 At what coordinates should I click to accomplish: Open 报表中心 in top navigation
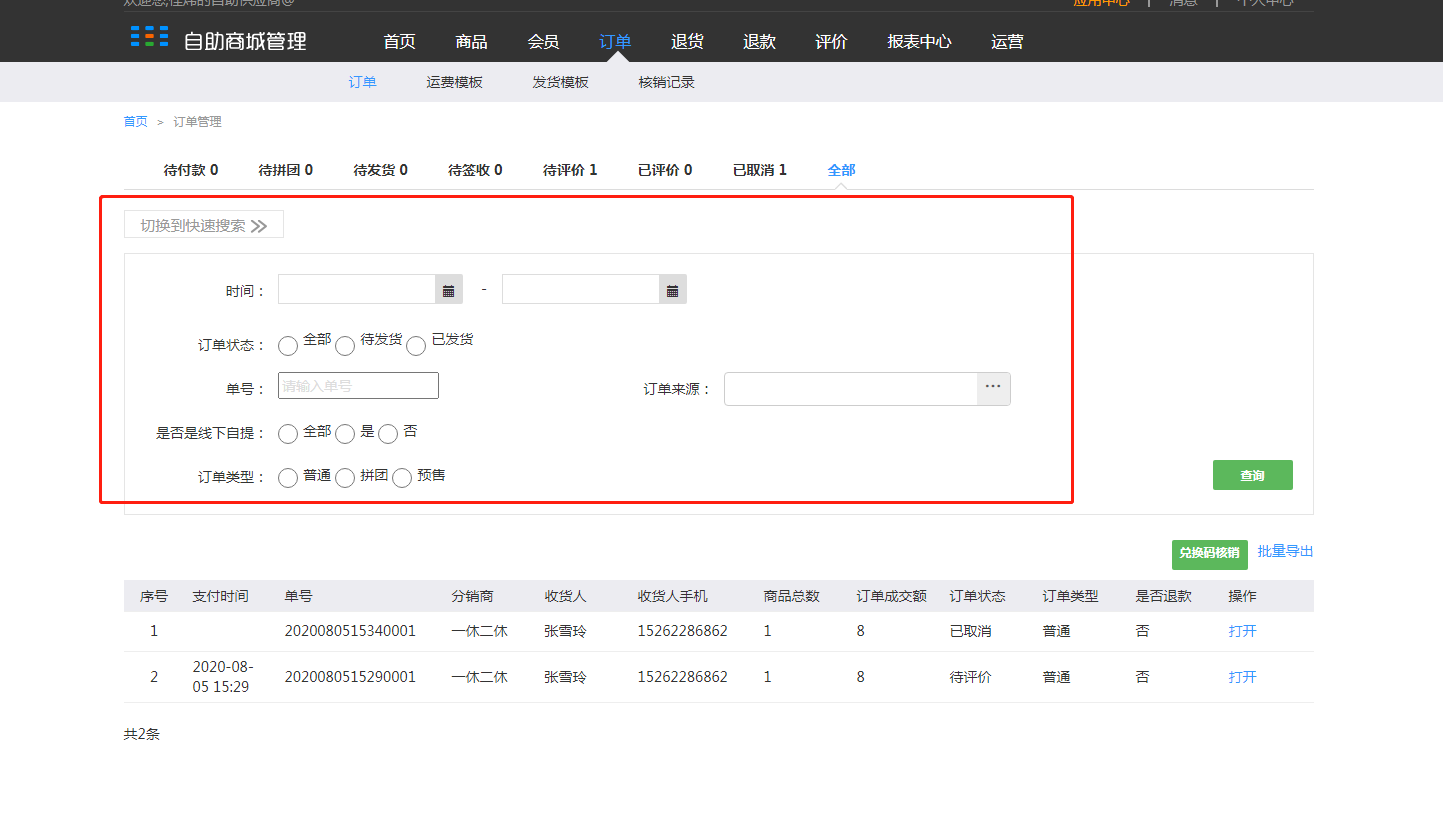[919, 42]
